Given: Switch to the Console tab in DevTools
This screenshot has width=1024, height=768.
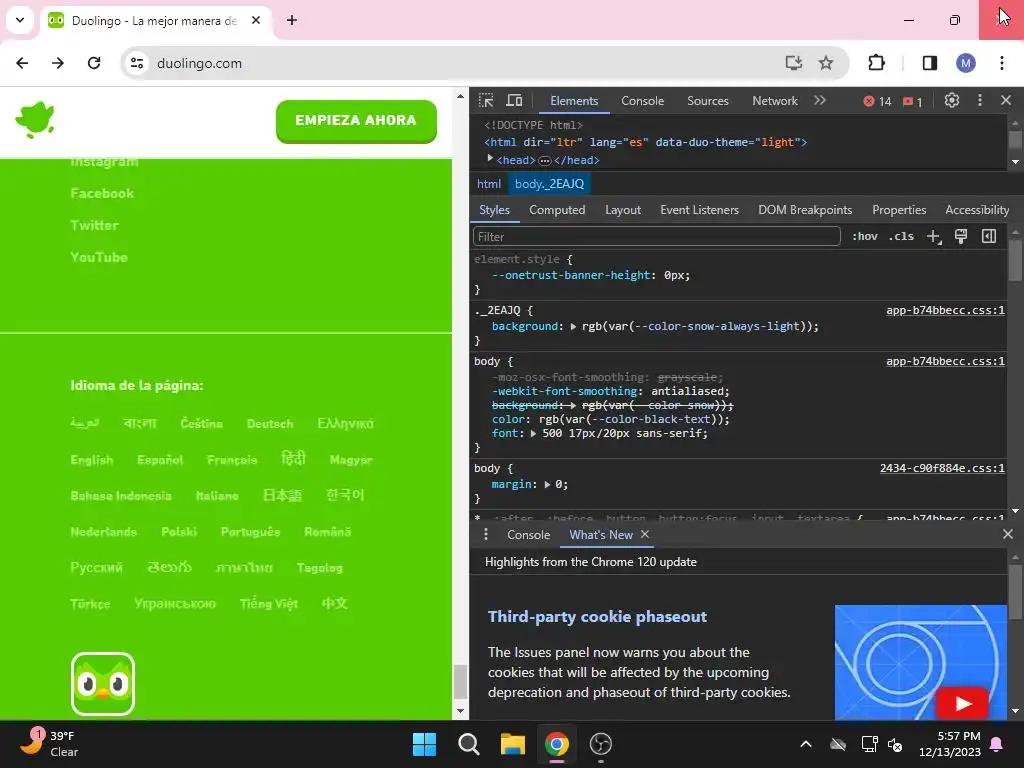Looking at the screenshot, I should tap(643, 101).
